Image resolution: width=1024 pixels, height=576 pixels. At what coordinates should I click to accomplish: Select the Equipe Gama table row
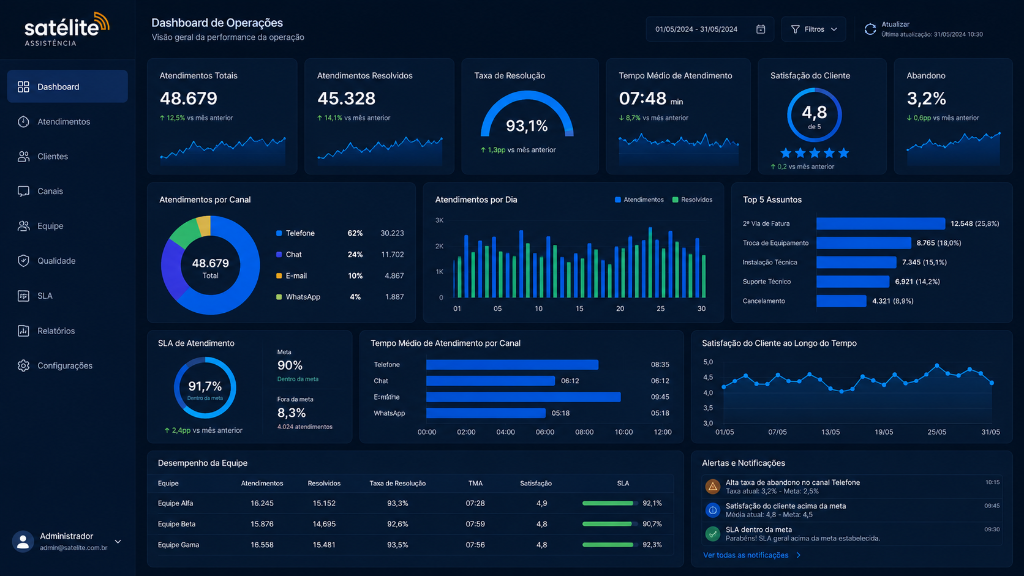(x=415, y=545)
